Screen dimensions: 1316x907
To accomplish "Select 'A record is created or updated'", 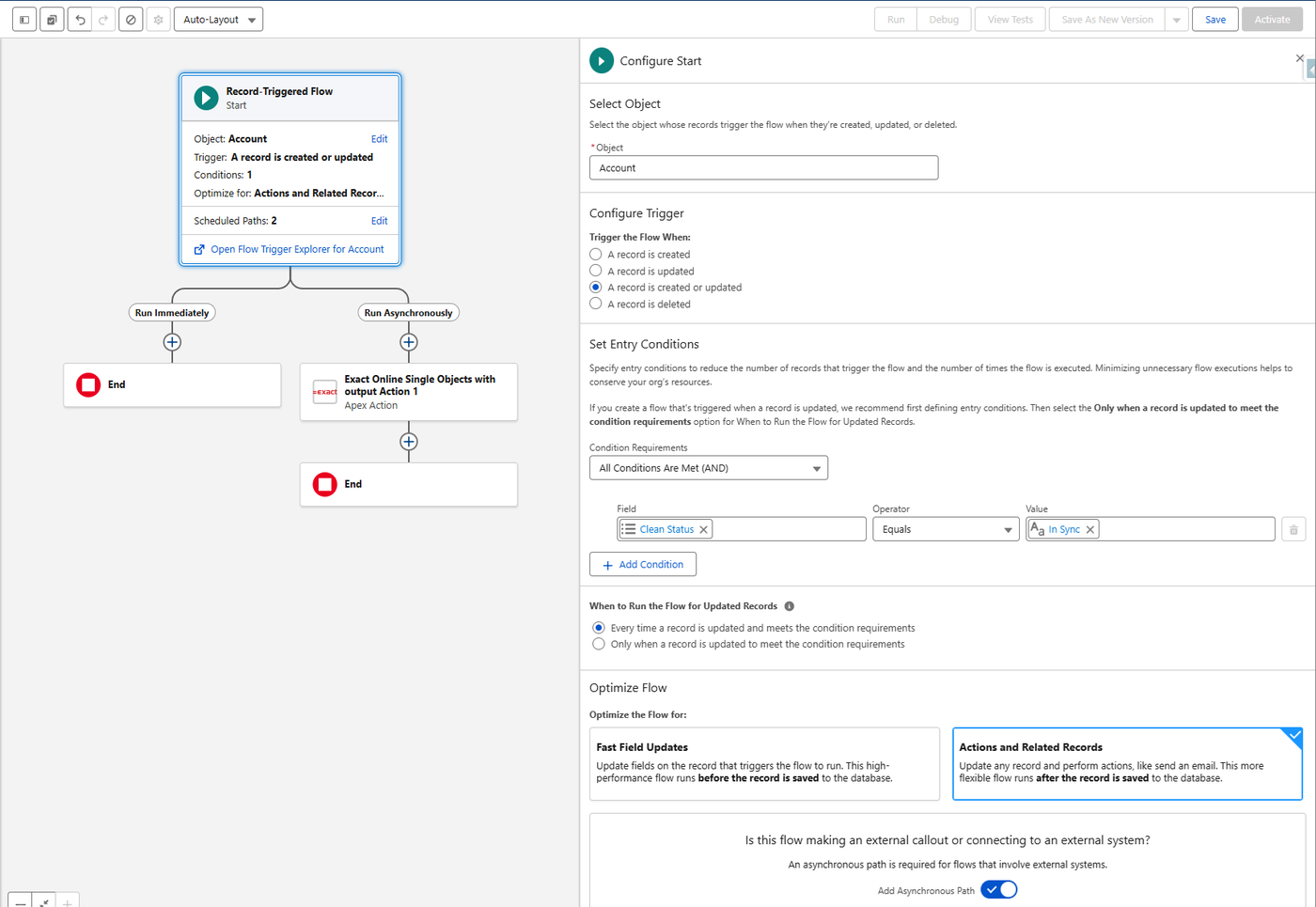I will 596,288.
